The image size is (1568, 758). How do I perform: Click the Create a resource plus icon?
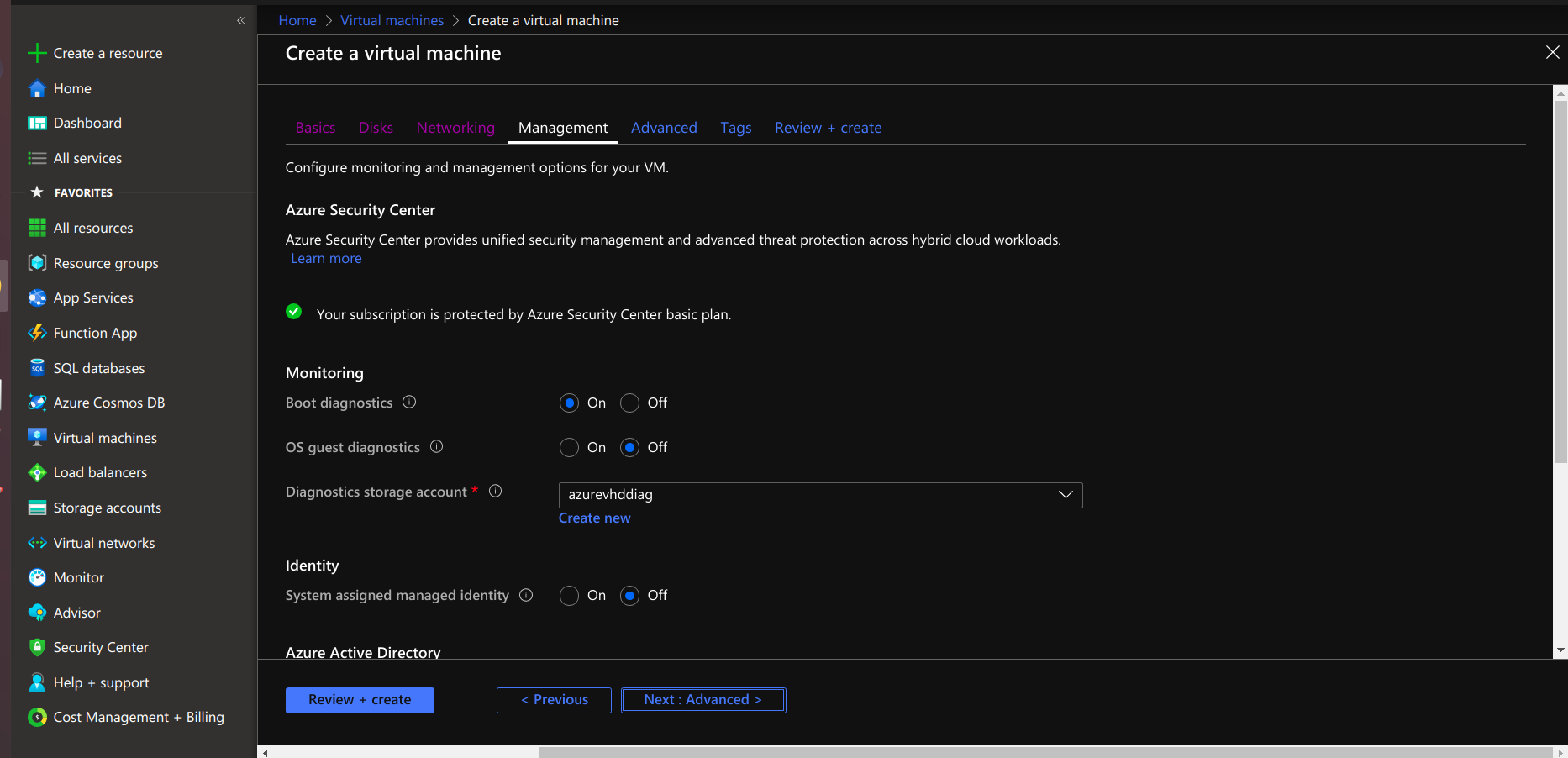[x=37, y=53]
